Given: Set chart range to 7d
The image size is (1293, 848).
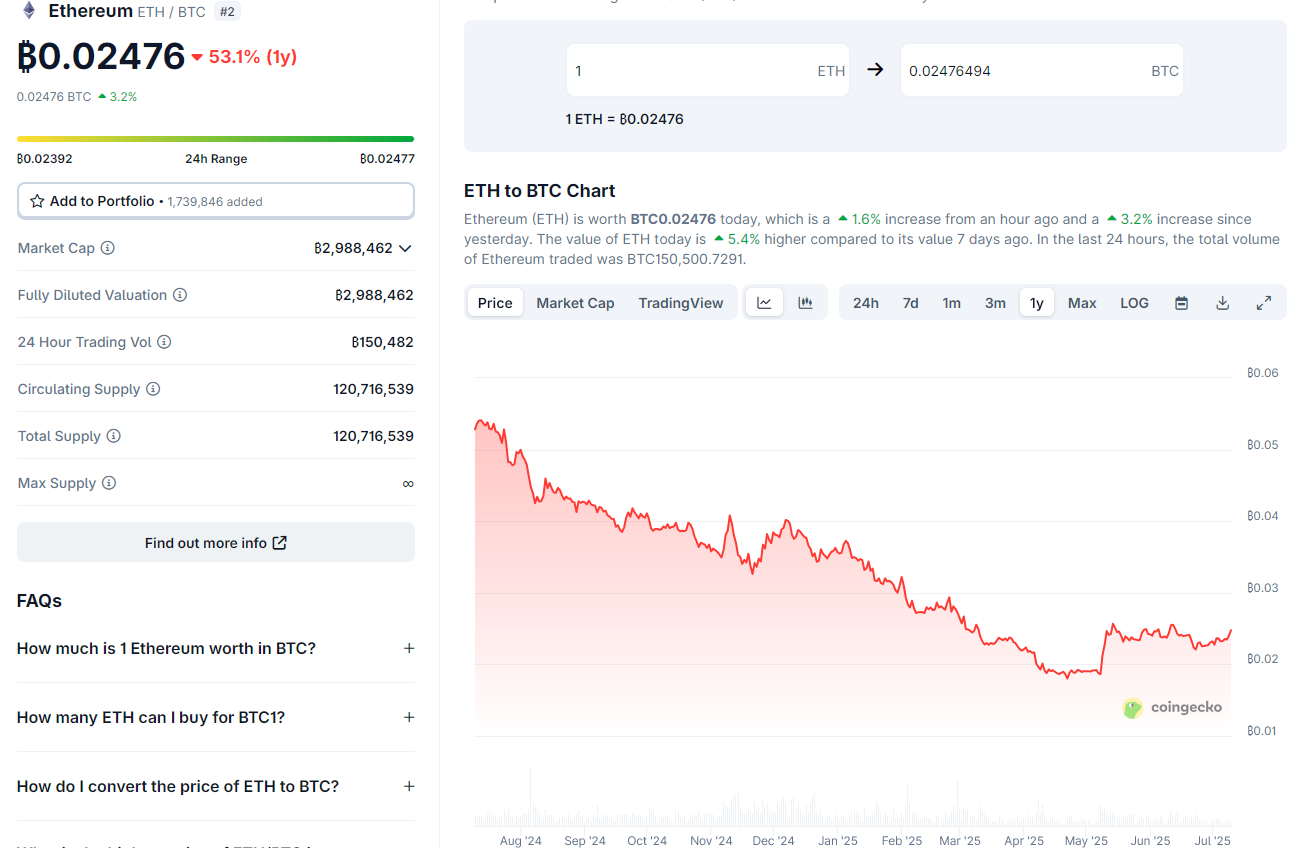Looking at the screenshot, I should coord(910,303).
